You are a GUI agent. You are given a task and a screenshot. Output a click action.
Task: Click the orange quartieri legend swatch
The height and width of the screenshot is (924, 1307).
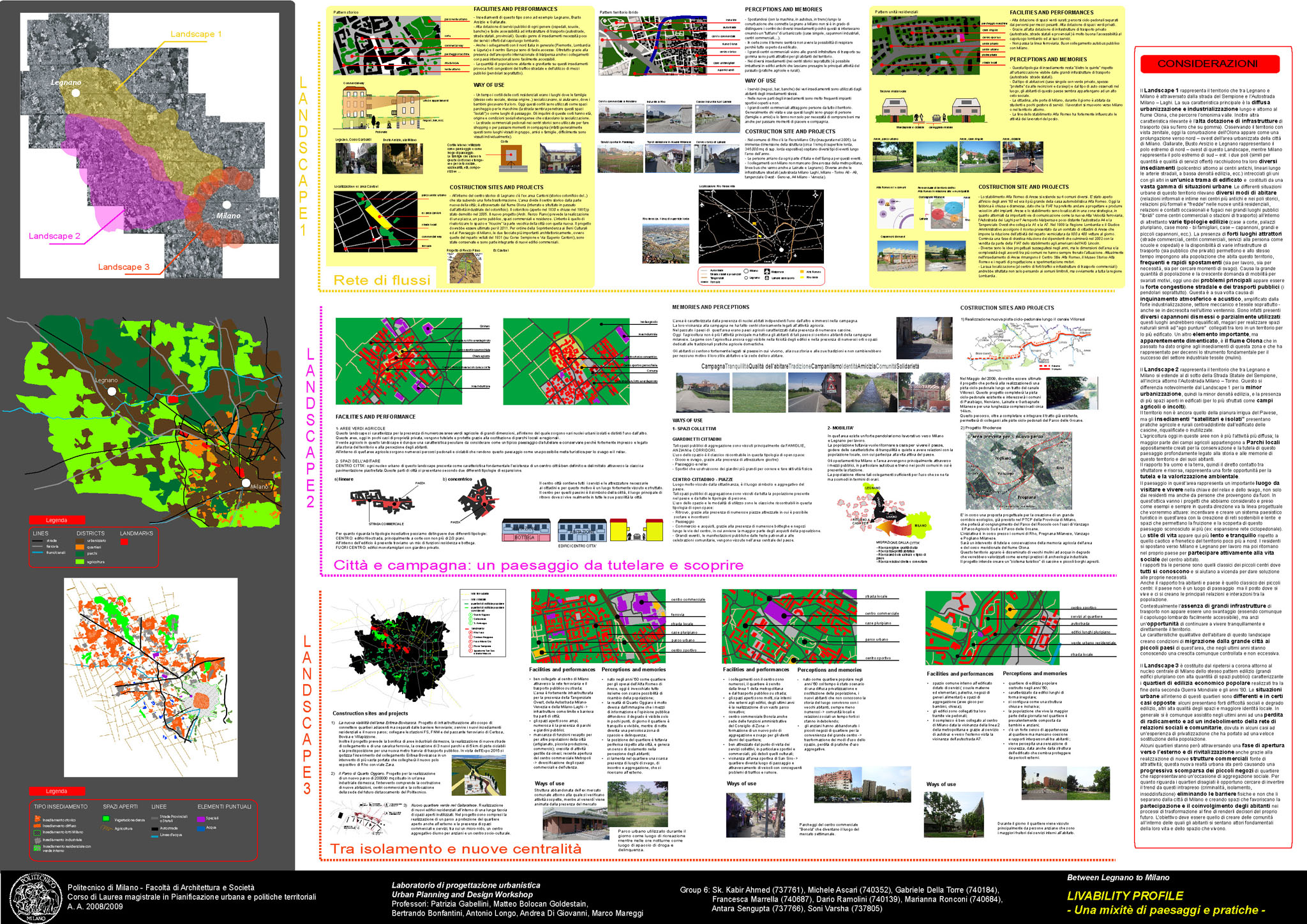[80, 547]
